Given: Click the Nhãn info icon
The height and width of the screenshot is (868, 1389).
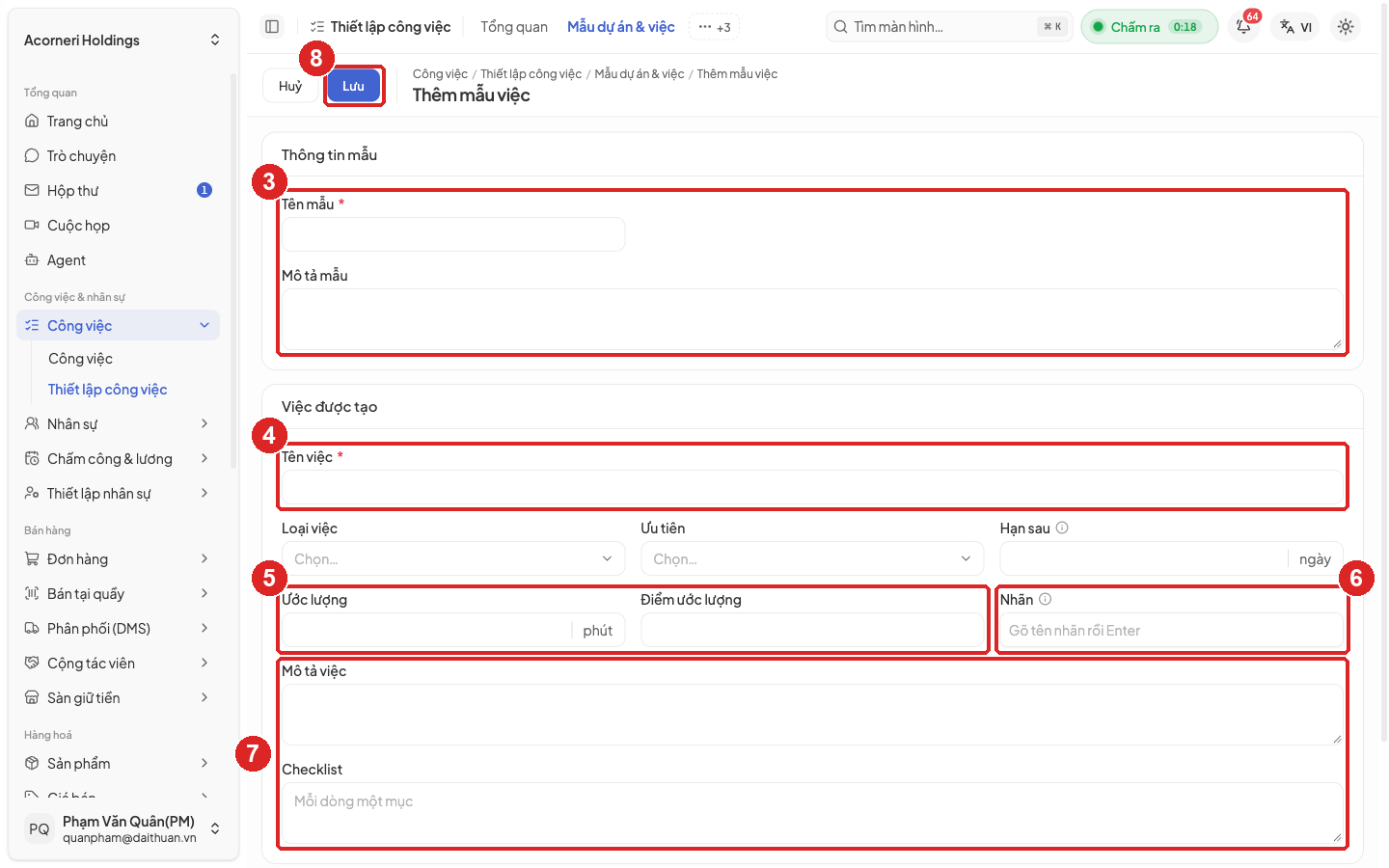Looking at the screenshot, I should pyautogui.click(x=1045, y=600).
